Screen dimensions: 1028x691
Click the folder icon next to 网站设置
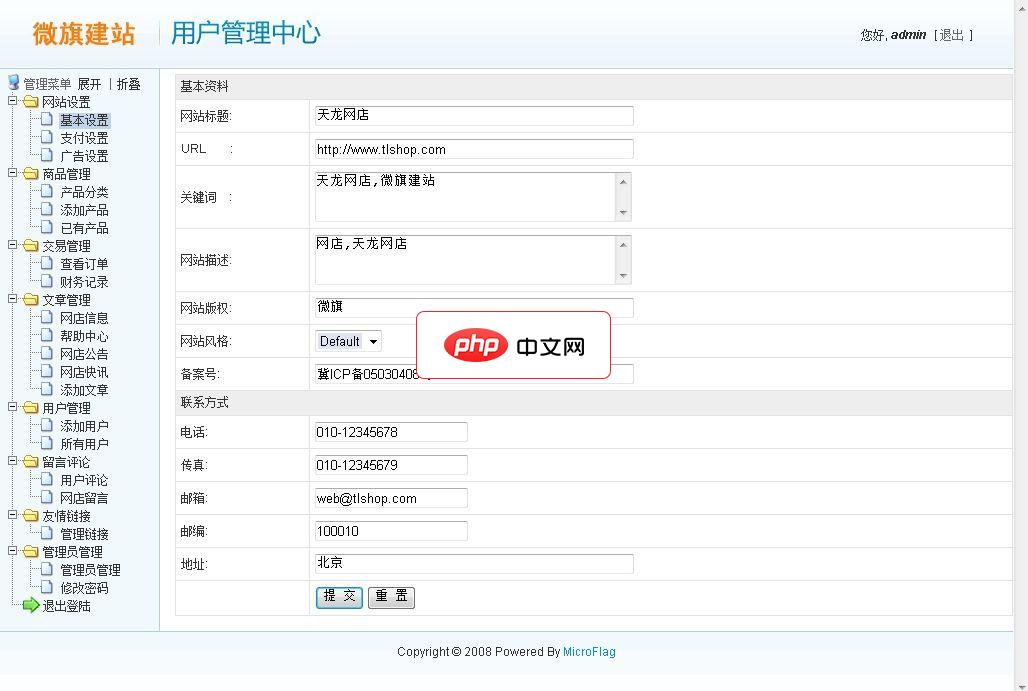(31, 101)
